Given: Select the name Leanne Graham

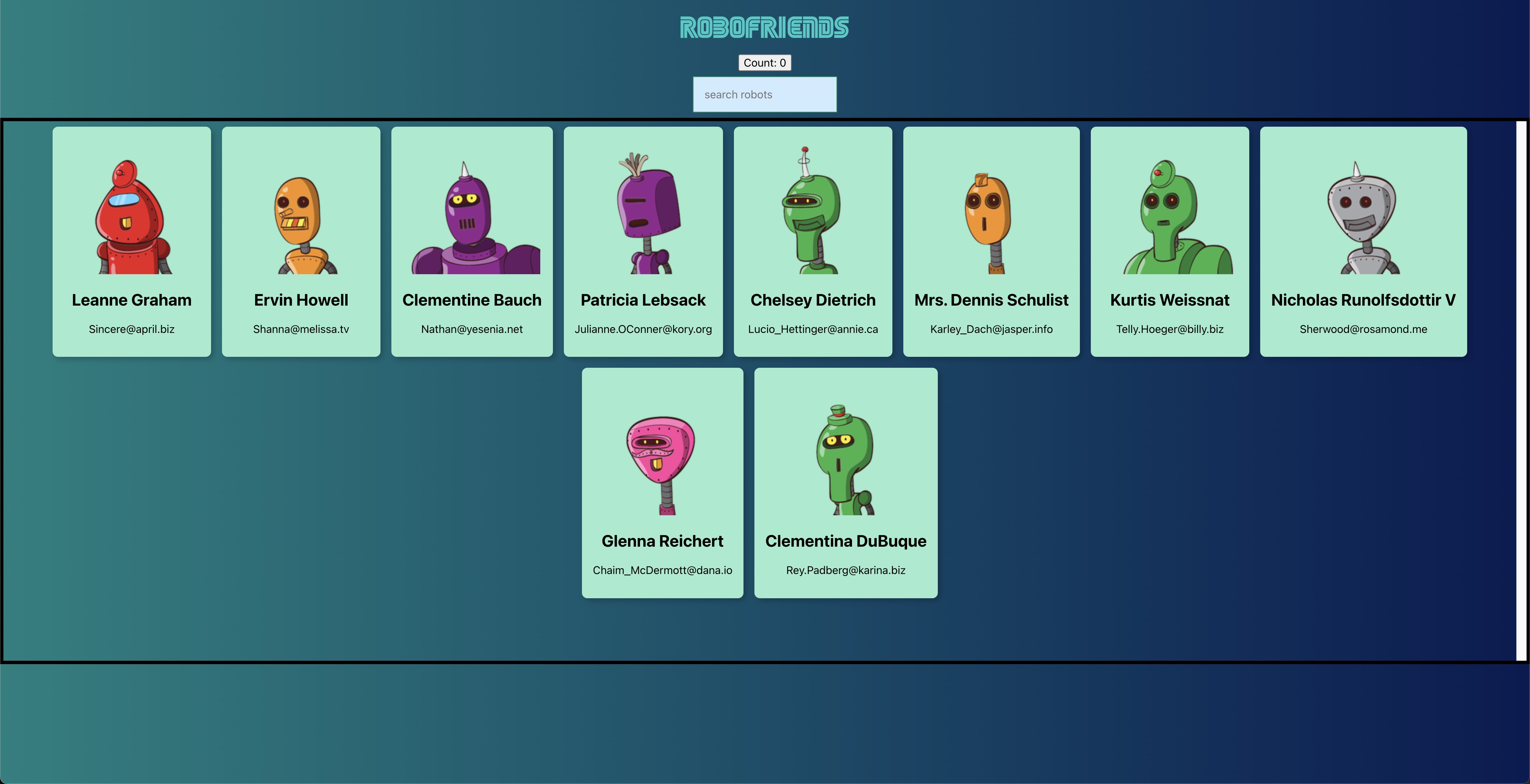Looking at the screenshot, I should click(x=132, y=300).
